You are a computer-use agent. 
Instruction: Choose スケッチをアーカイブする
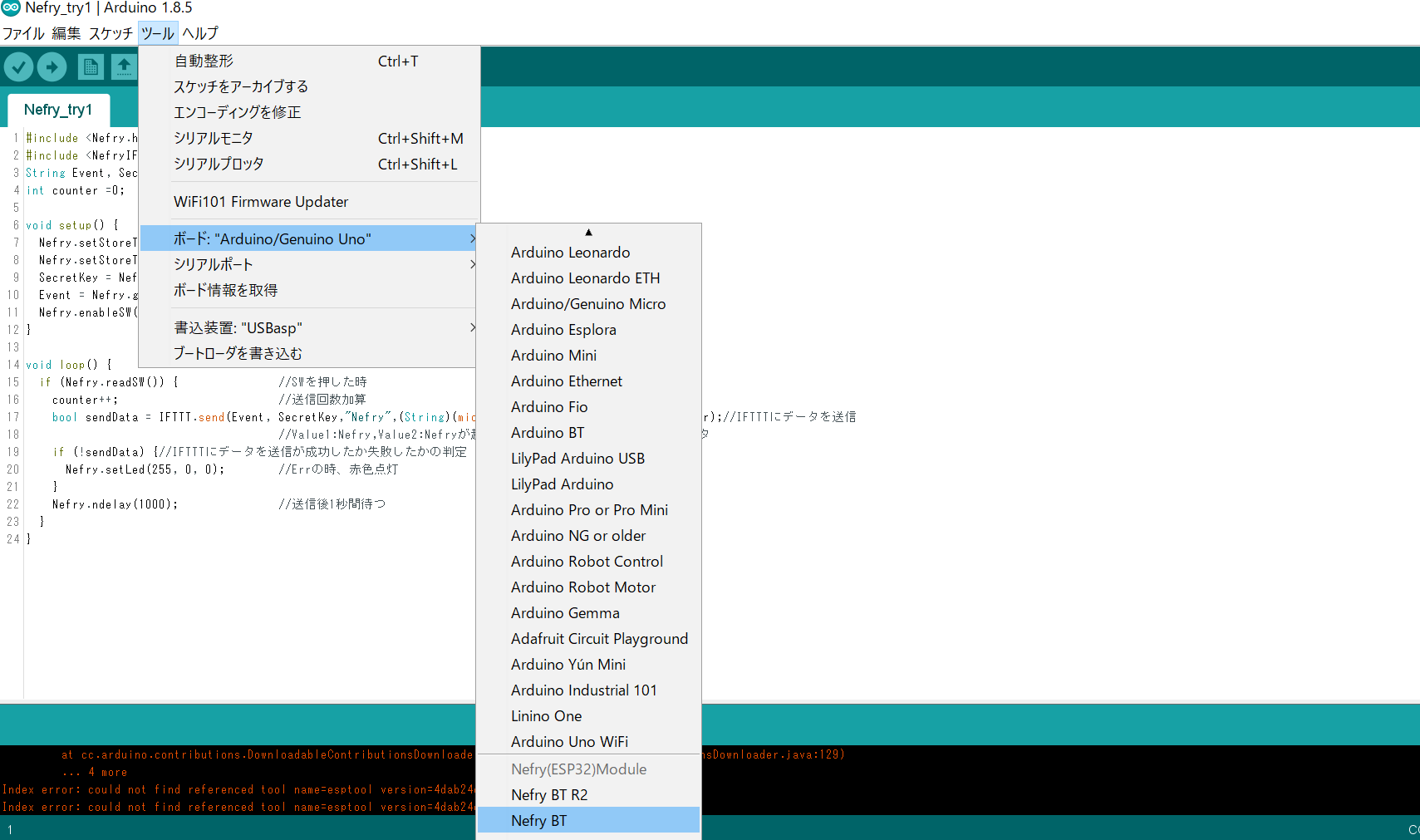(x=308, y=86)
